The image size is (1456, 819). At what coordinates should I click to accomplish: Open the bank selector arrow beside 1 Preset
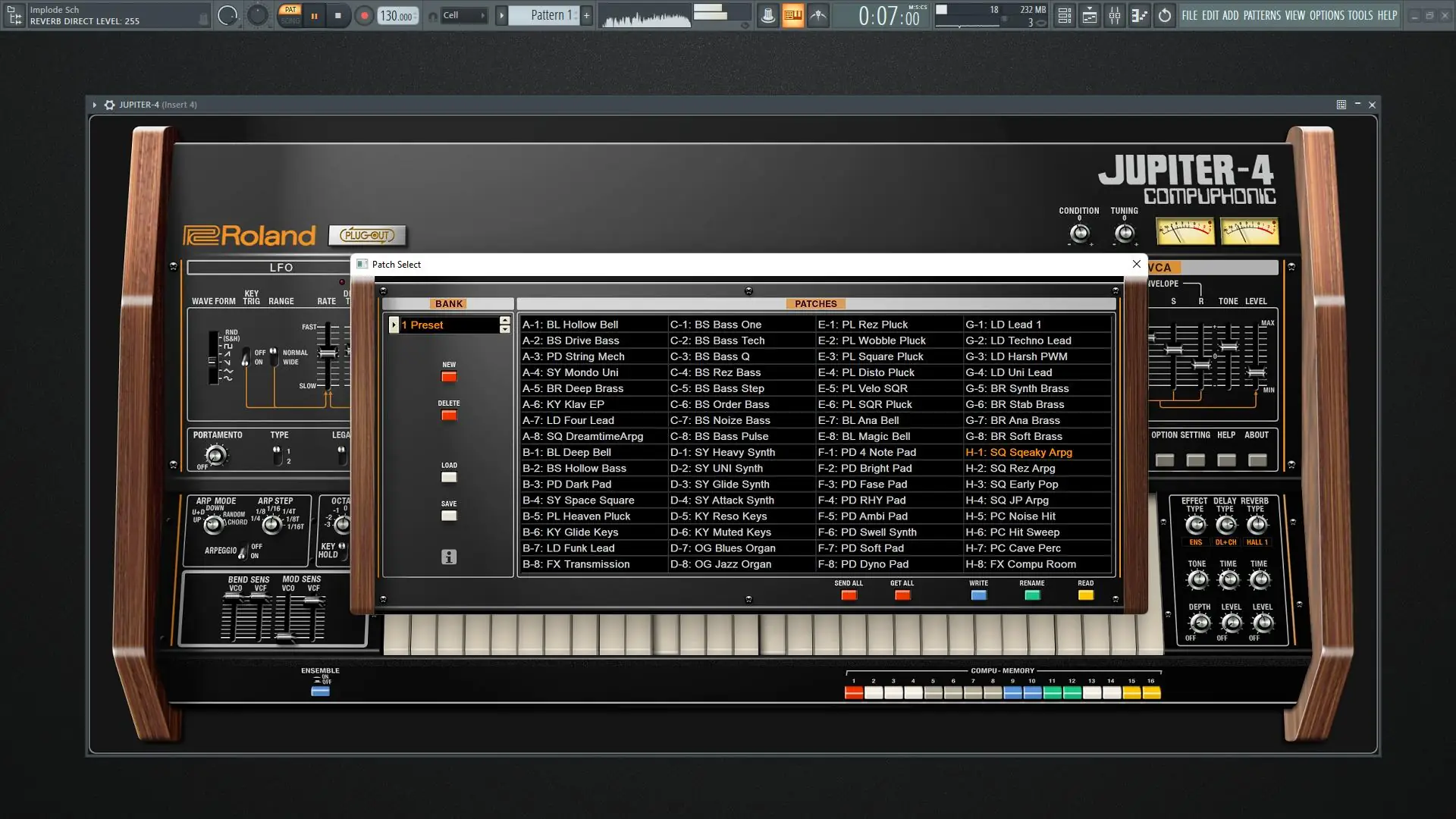coord(394,325)
